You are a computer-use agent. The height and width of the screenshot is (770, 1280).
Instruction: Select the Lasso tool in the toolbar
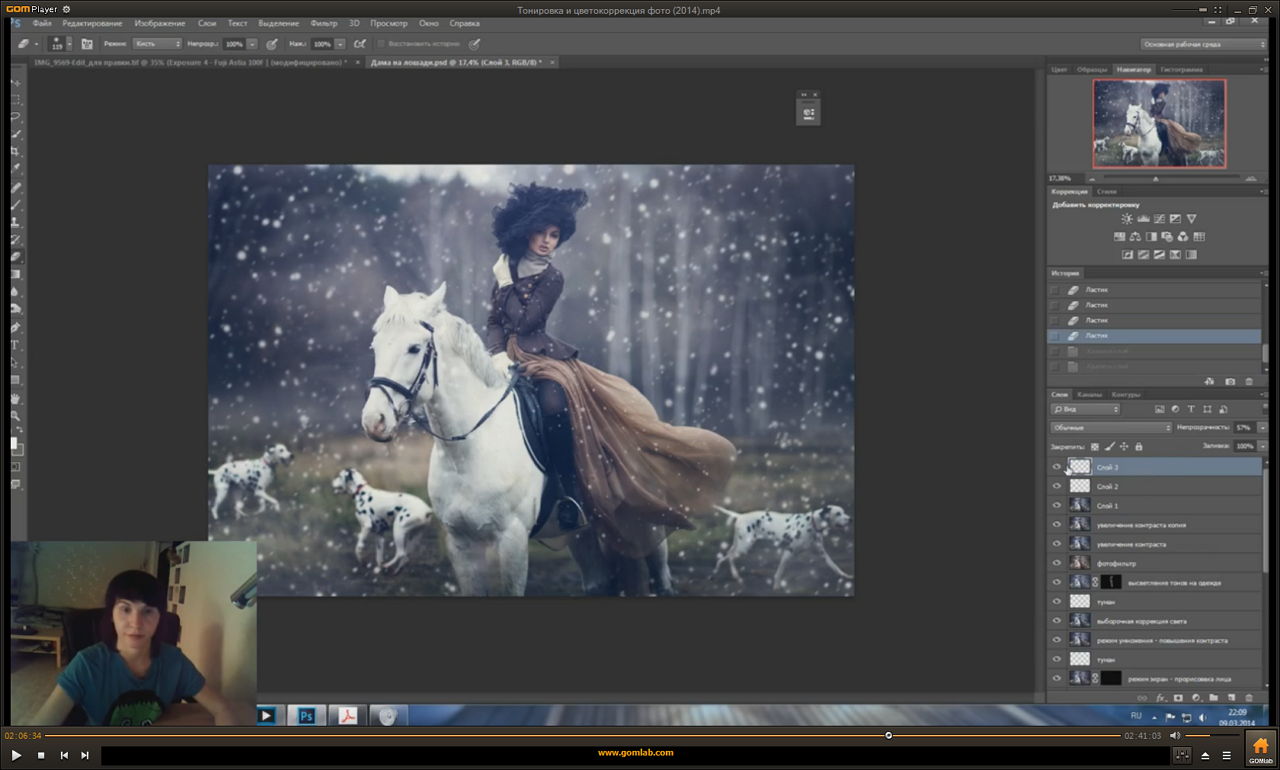pyautogui.click(x=16, y=117)
